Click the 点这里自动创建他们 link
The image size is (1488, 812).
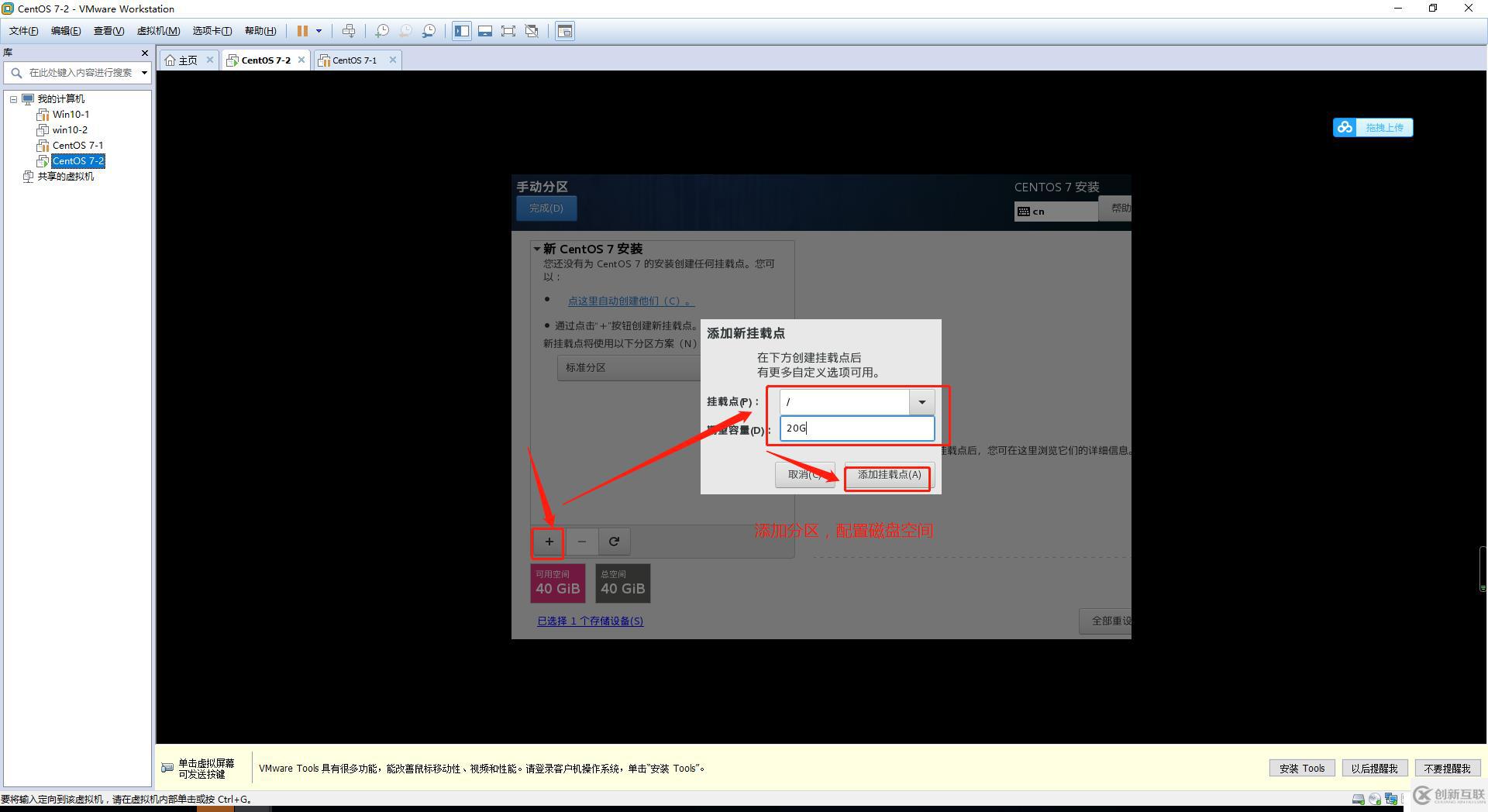pyautogui.click(x=631, y=301)
